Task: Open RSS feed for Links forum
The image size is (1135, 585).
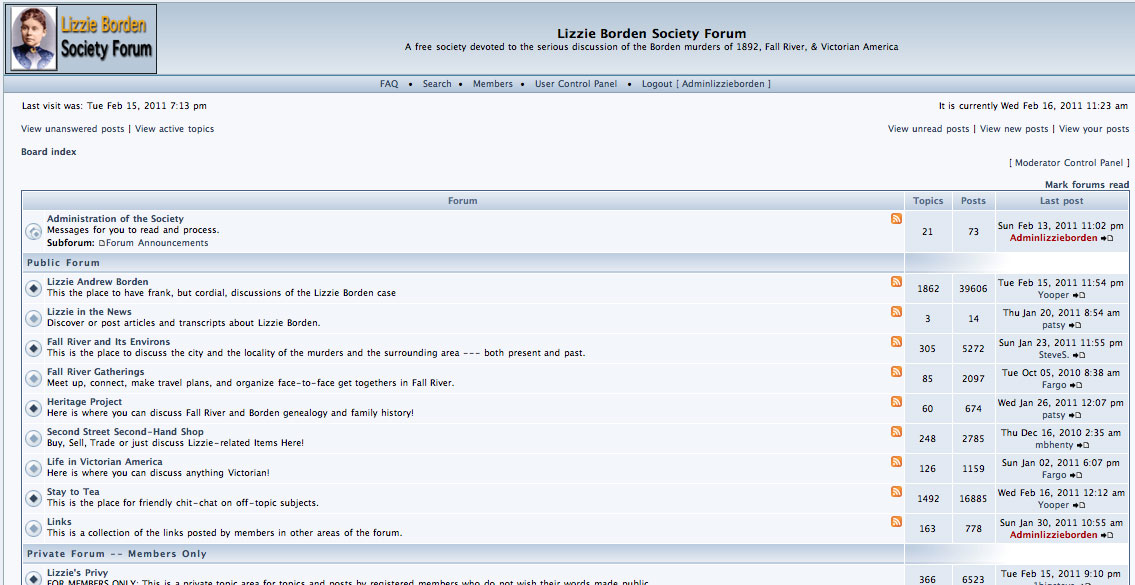Action: (896, 522)
